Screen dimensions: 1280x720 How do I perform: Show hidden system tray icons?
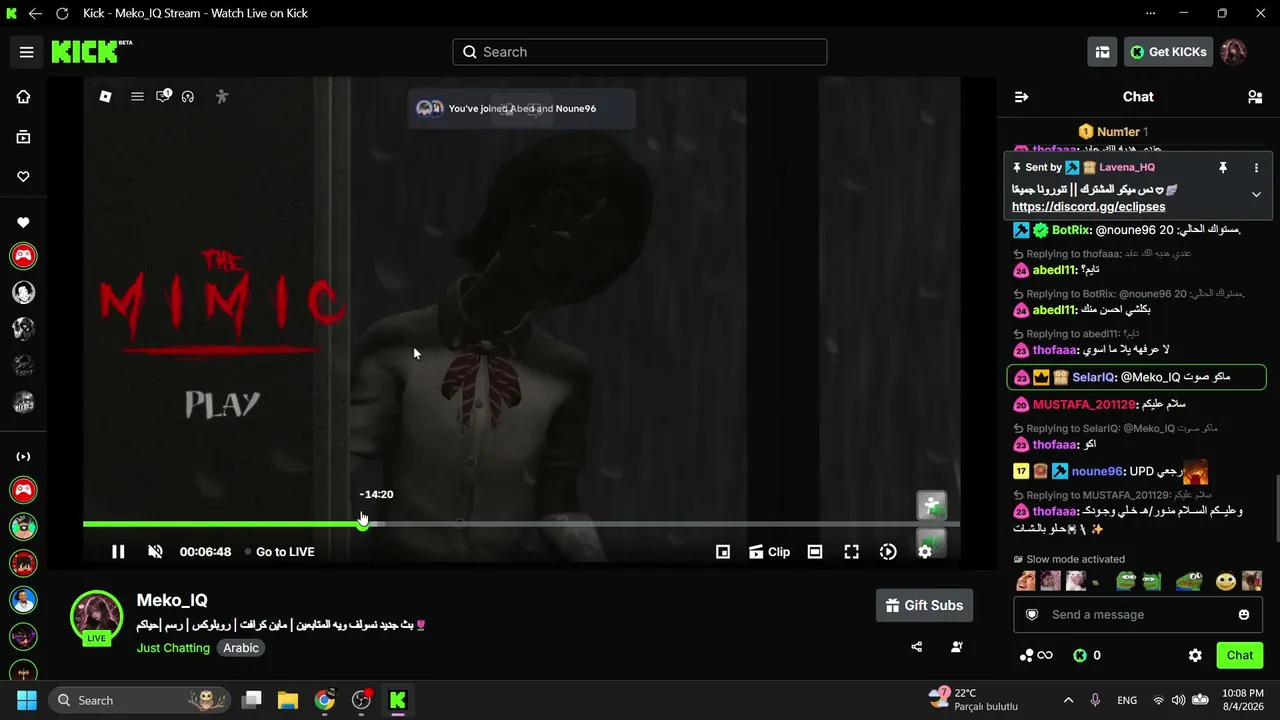tap(1068, 701)
